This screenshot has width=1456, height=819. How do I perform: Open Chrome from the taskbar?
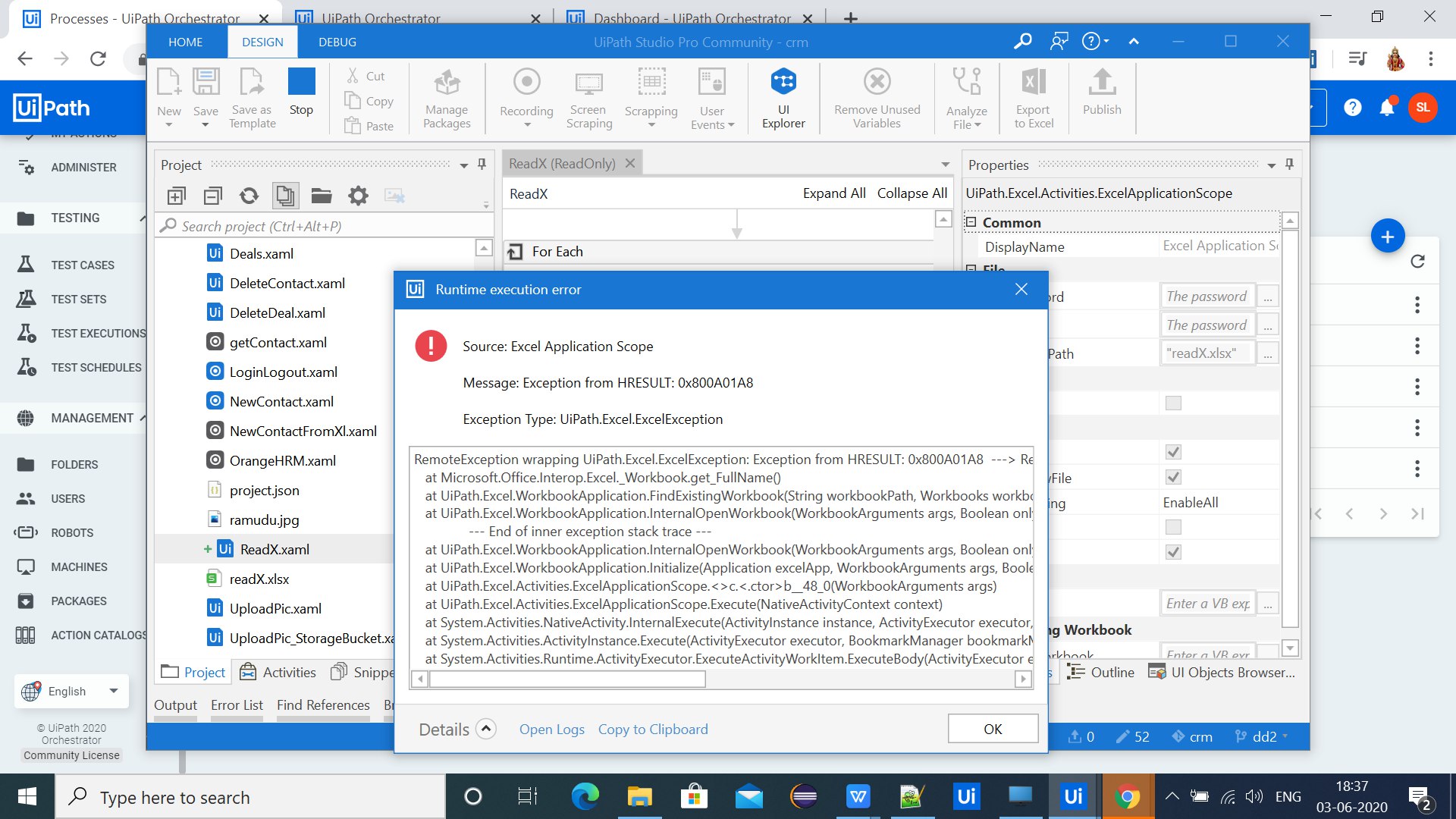click(1127, 796)
